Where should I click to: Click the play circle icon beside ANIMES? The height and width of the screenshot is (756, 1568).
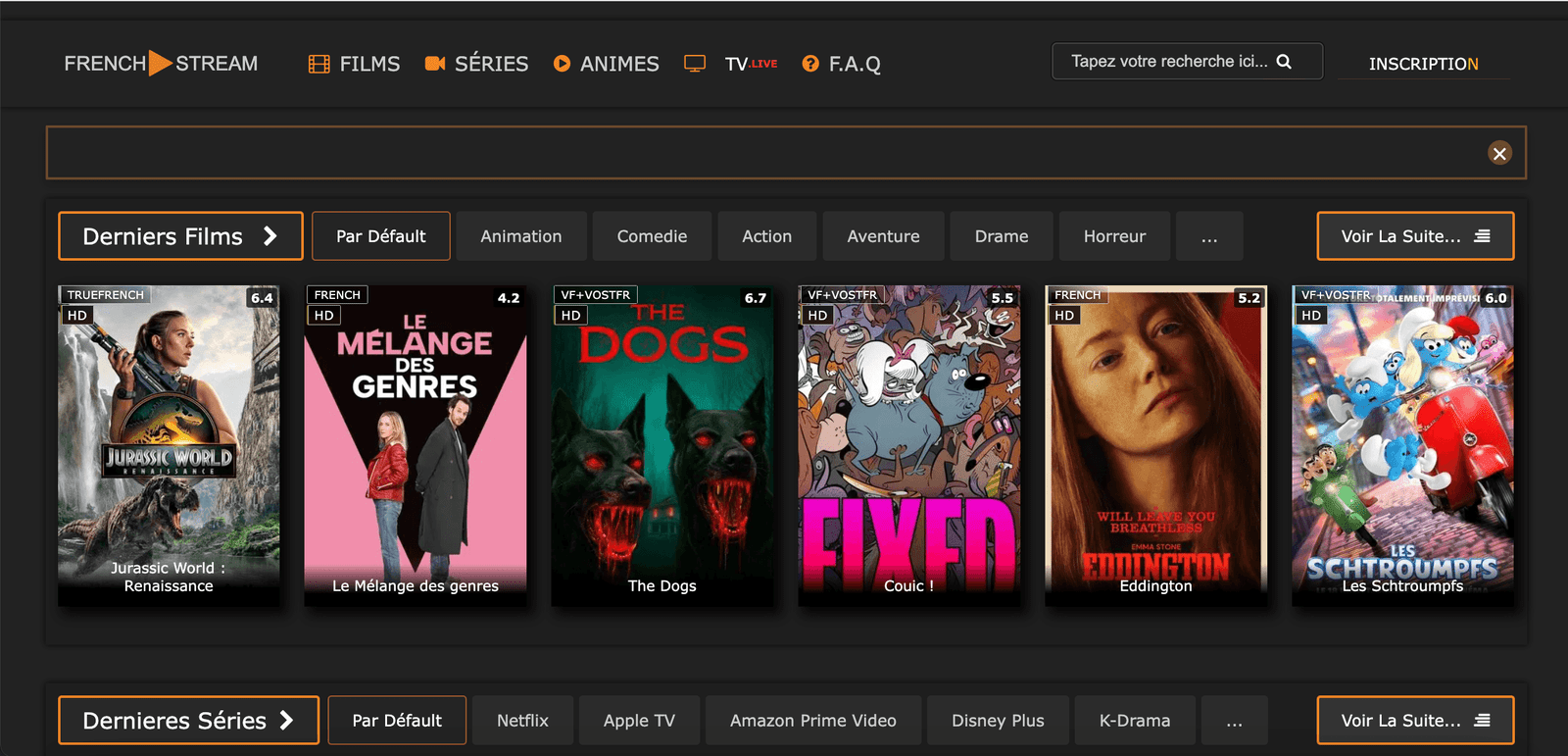coord(562,64)
